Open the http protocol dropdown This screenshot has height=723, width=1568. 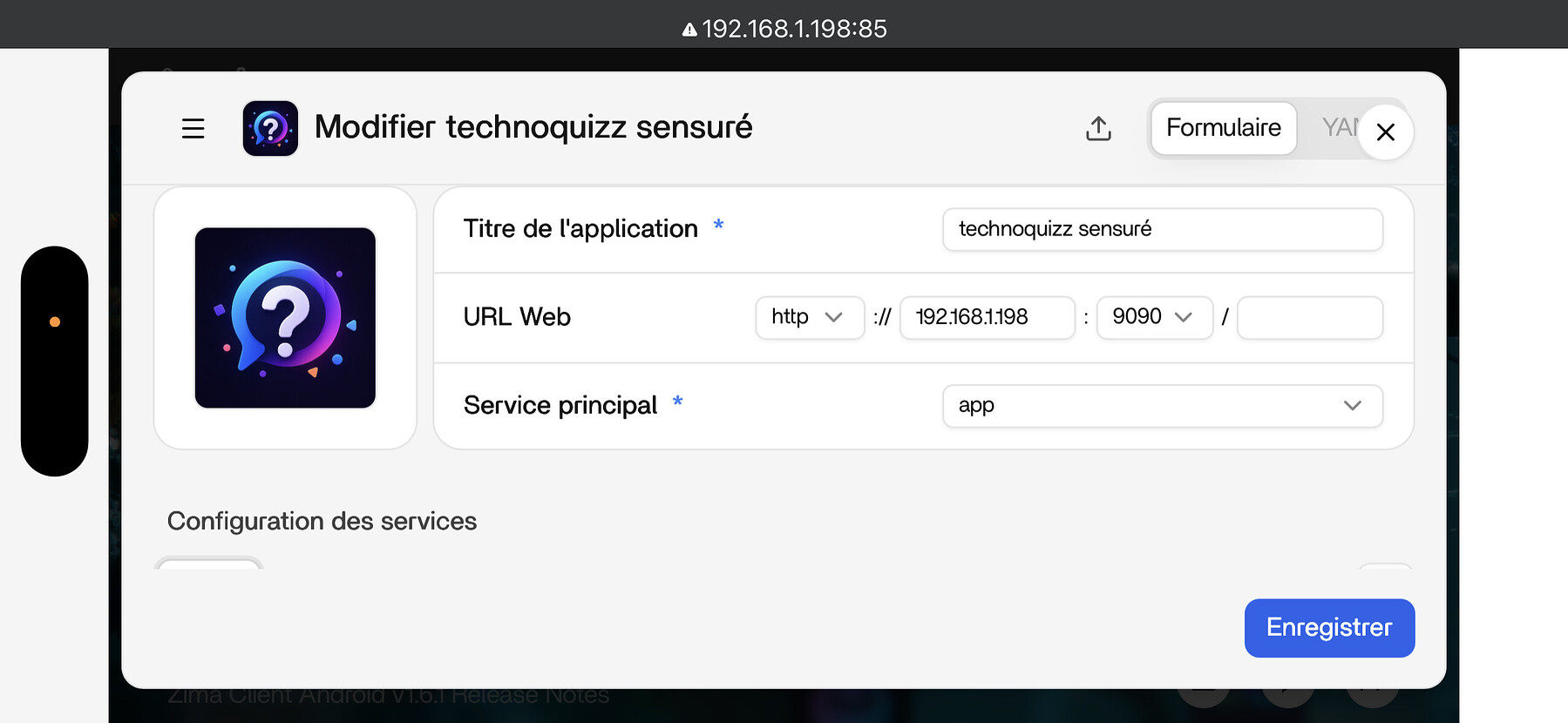(810, 317)
